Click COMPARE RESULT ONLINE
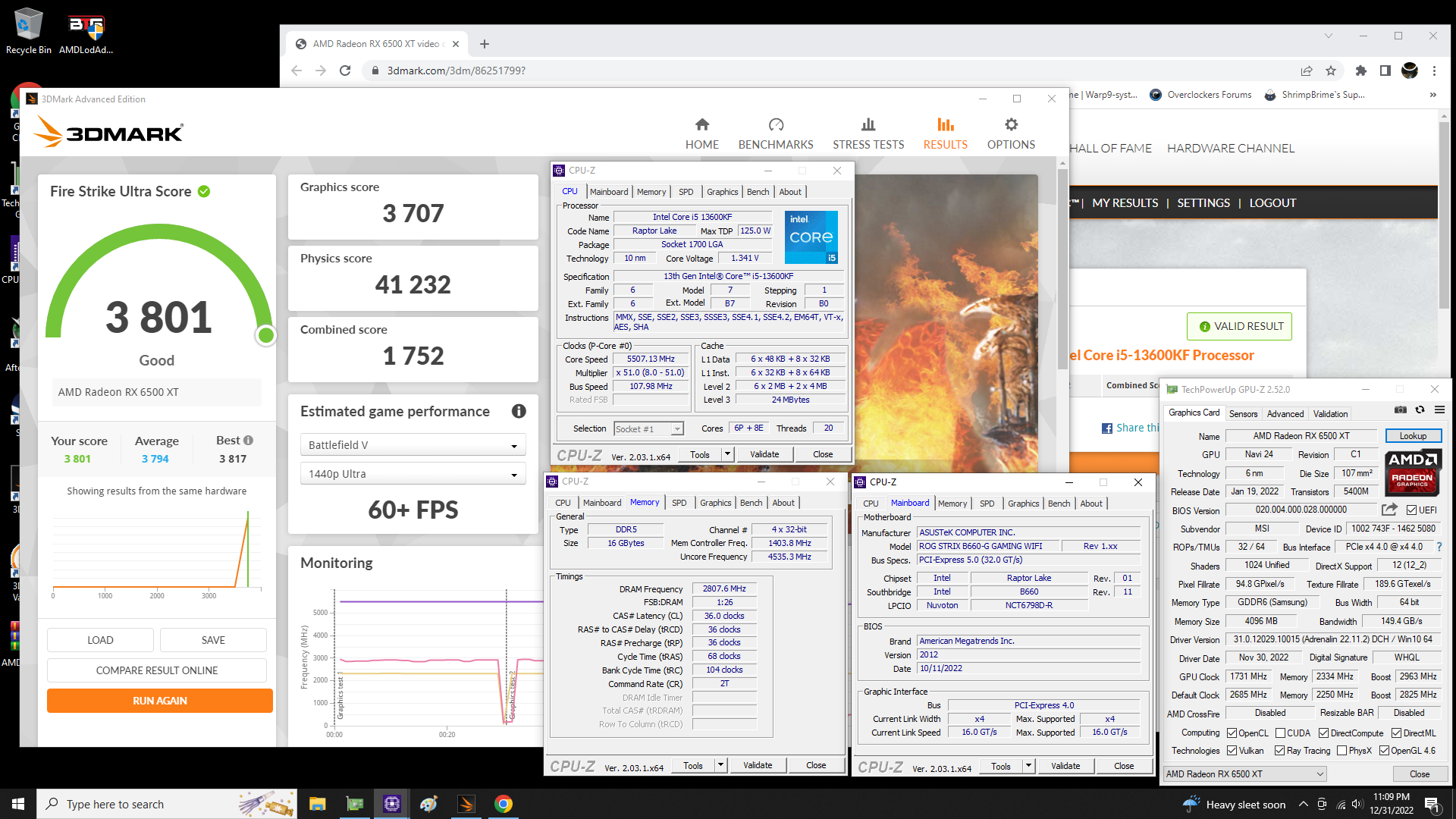This screenshot has height=819, width=1456. coord(156,670)
